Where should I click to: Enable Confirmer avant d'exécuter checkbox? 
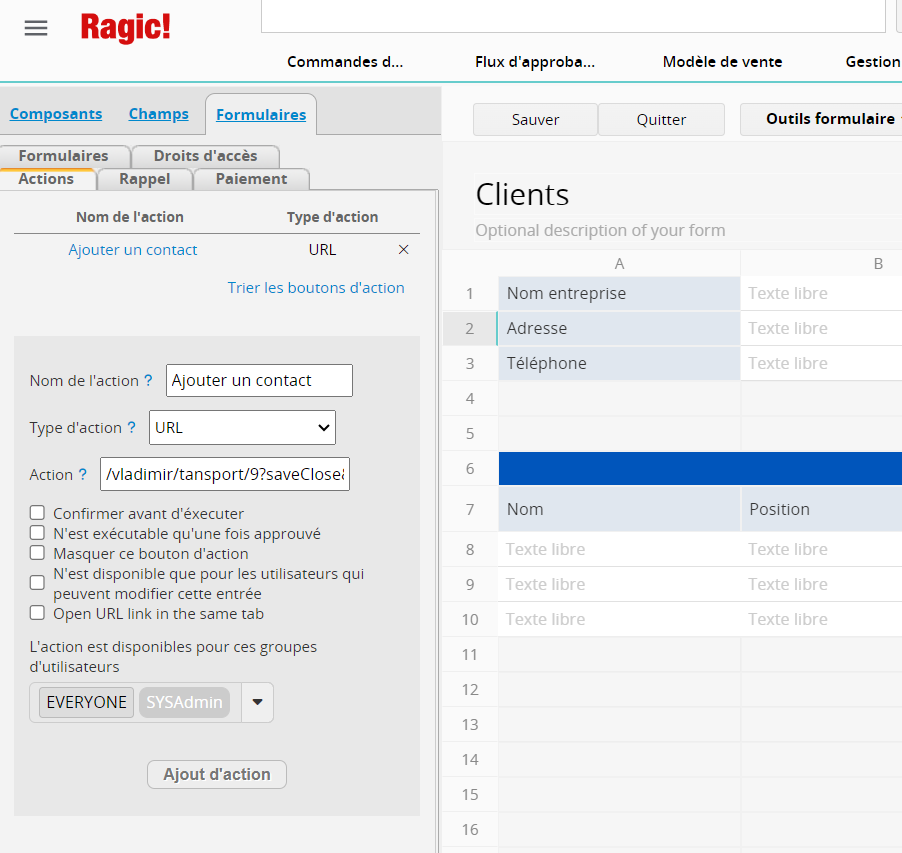pyautogui.click(x=37, y=514)
